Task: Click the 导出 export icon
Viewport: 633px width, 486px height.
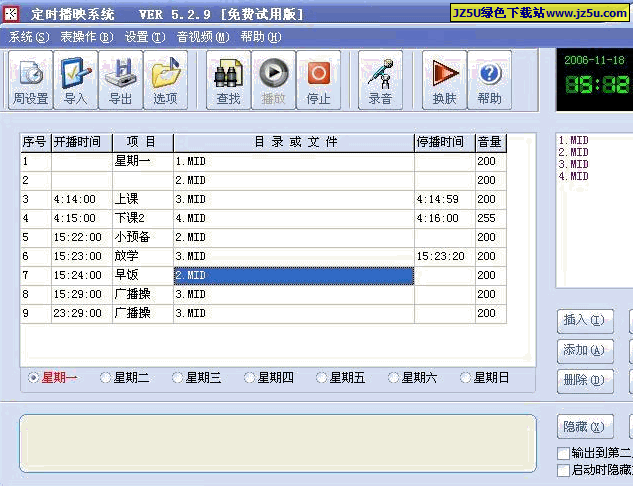Action: pyautogui.click(x=121, y=80)
